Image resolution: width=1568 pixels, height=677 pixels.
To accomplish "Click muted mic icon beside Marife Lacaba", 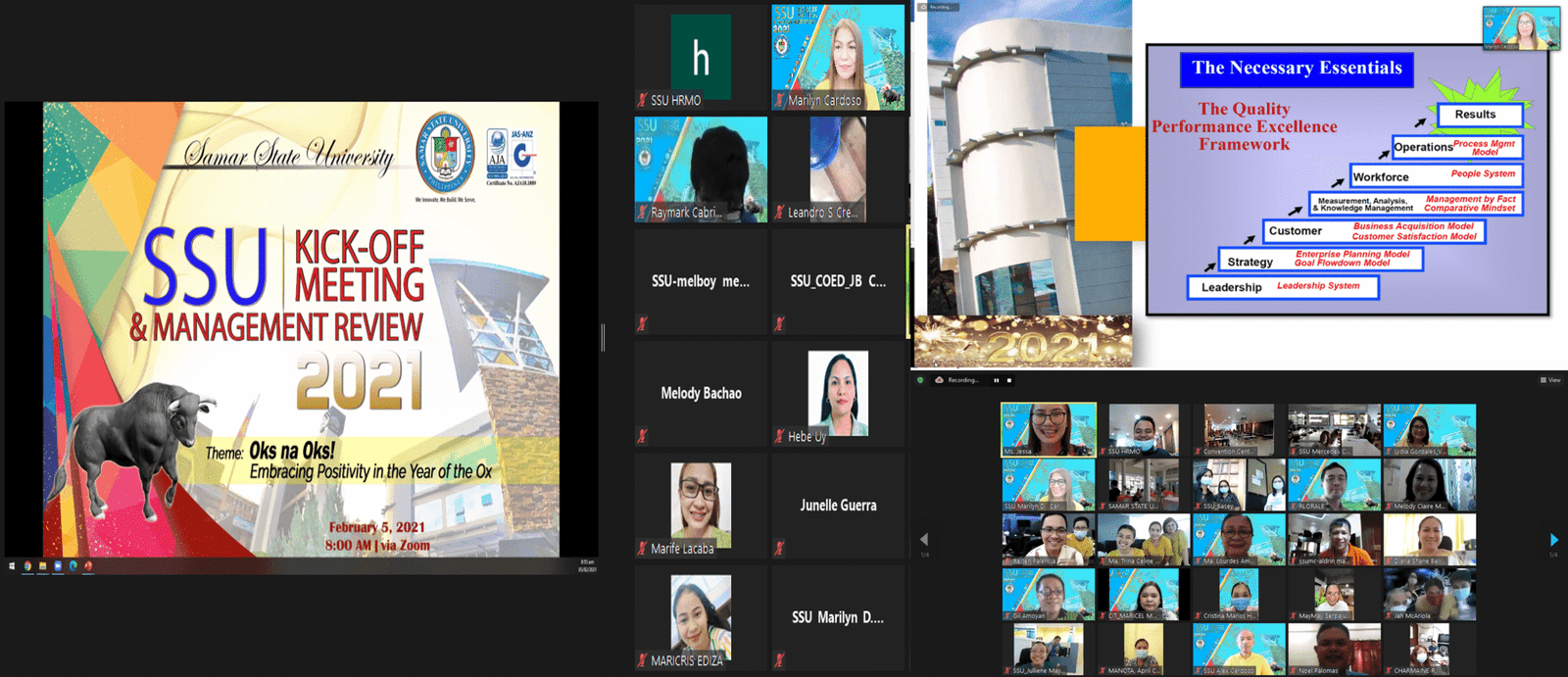I will point(643,549).
